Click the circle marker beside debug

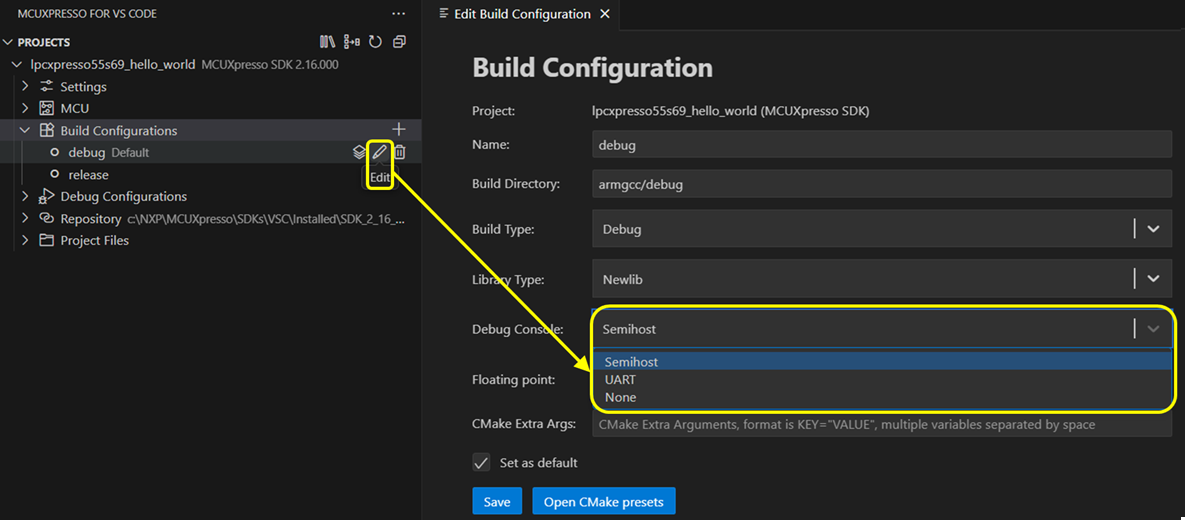[x=54, y=152]
